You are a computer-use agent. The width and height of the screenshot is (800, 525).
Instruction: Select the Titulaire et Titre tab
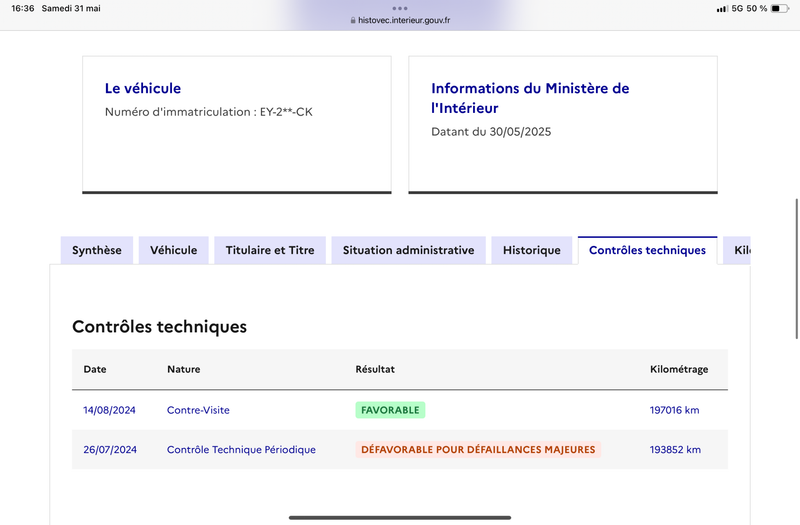pyautogui.click(x=270, y=250)
